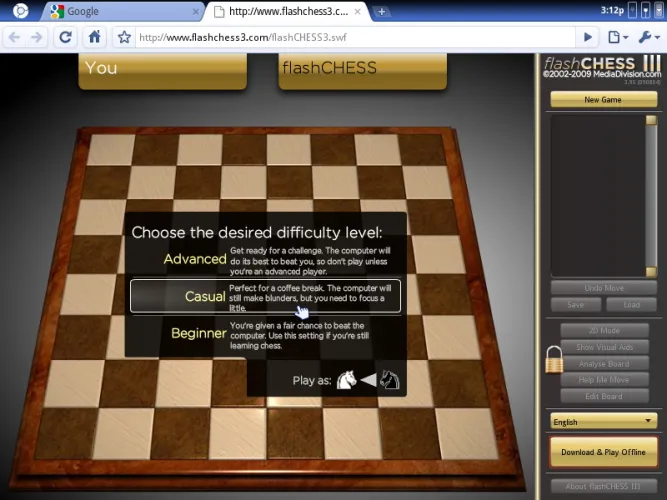Click the Load button
Screen dimensions: 667x500
[x=632, y=305]
